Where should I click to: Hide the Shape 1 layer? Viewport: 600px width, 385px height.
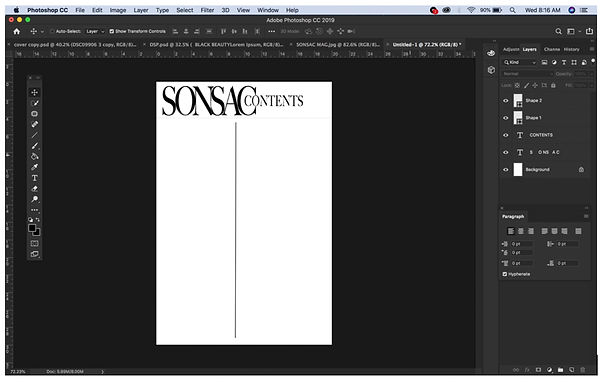click(505, 118)
